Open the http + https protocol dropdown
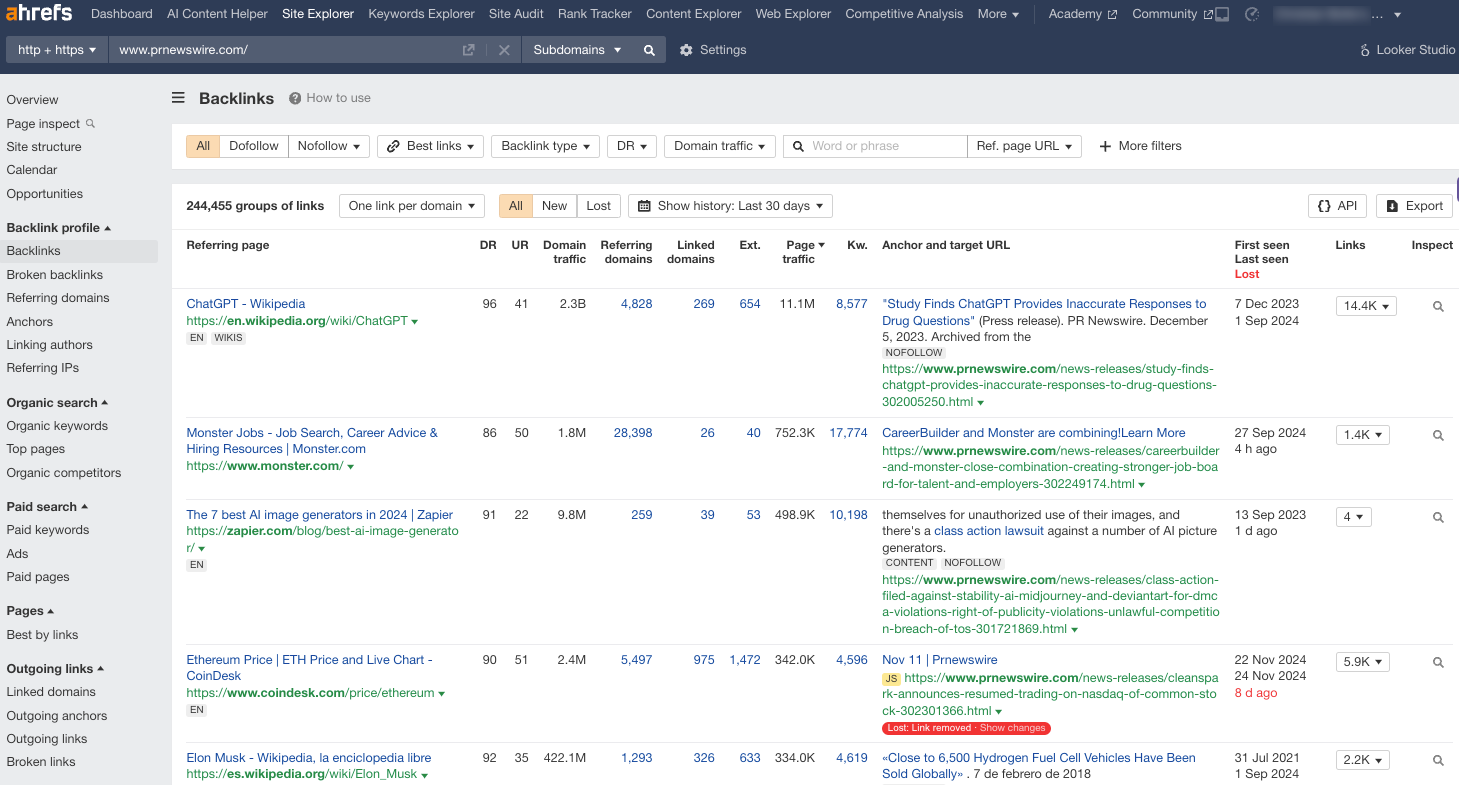 tap(57, 50)
